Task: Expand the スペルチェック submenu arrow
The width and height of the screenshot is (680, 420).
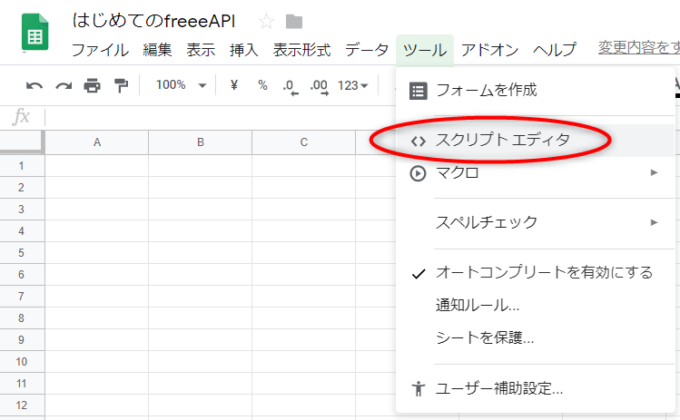Action: pyautogui.click(x=654, y=223)
